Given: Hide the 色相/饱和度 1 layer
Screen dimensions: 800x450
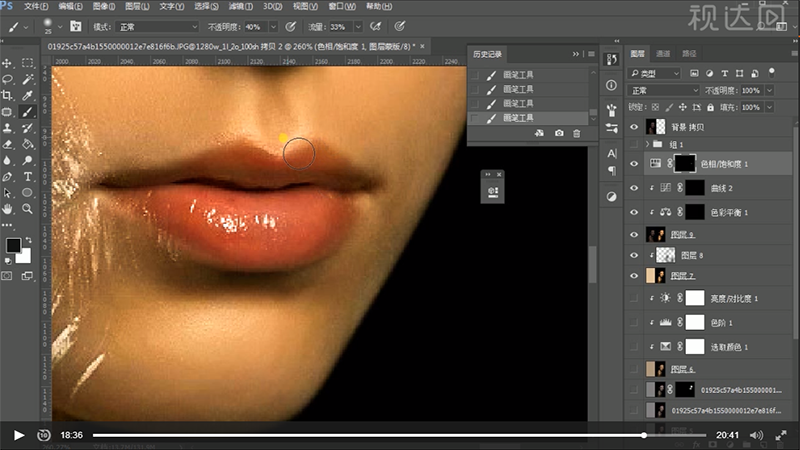Looking at the screenshot, I should pyautogui.click(x=634, y=164).
